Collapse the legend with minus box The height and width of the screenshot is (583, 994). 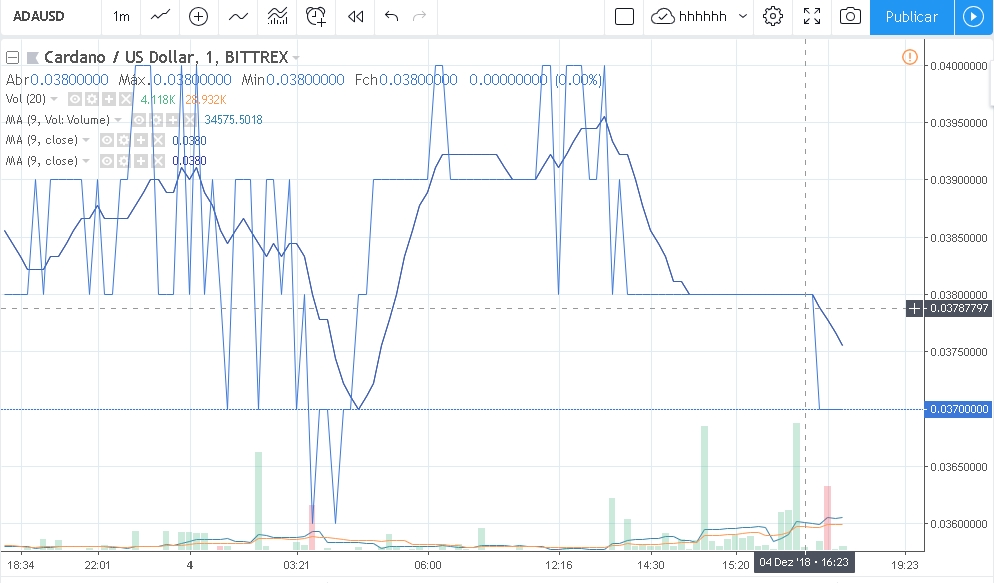tap(13, 57)
